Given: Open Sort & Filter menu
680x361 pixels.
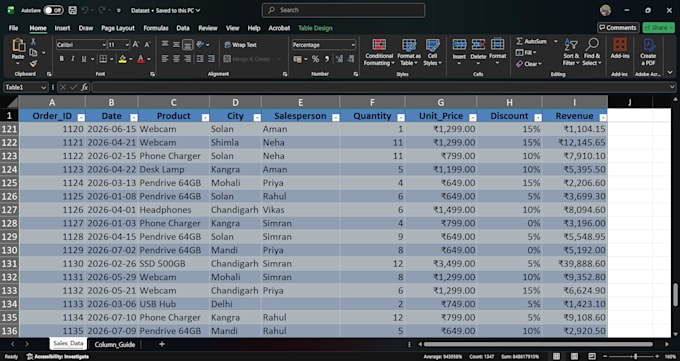Looking at the screenshot, I should pyautogui.click(x=571, y=52).
